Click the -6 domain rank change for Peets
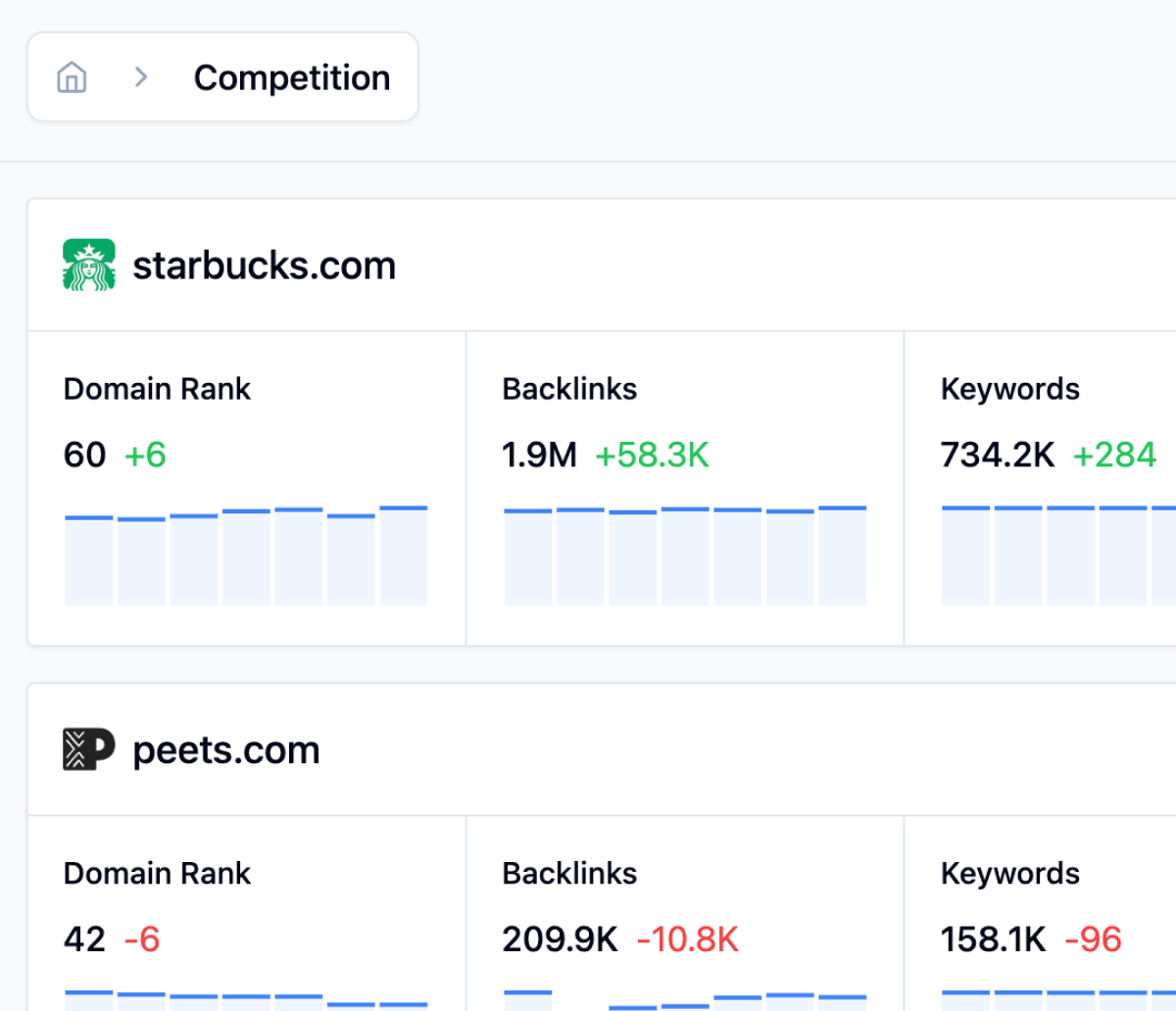 click(142, 939)
